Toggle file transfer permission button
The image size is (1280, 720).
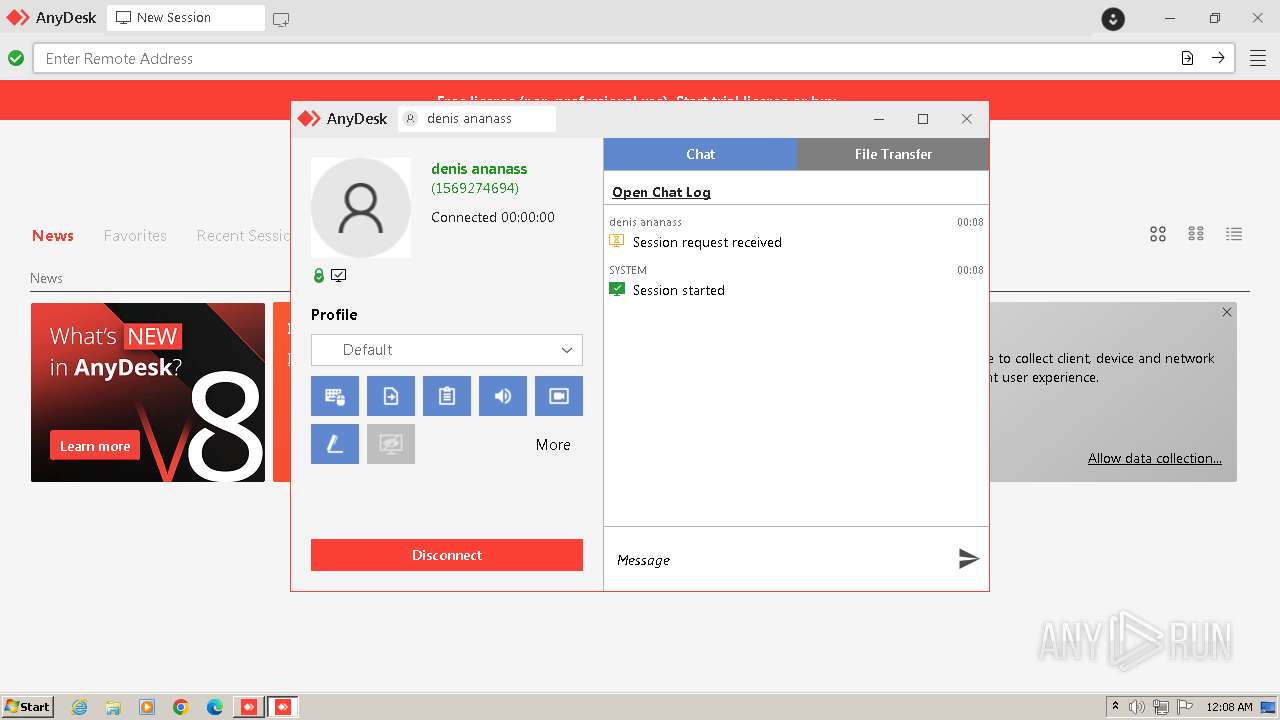click(x=391, y=396)
